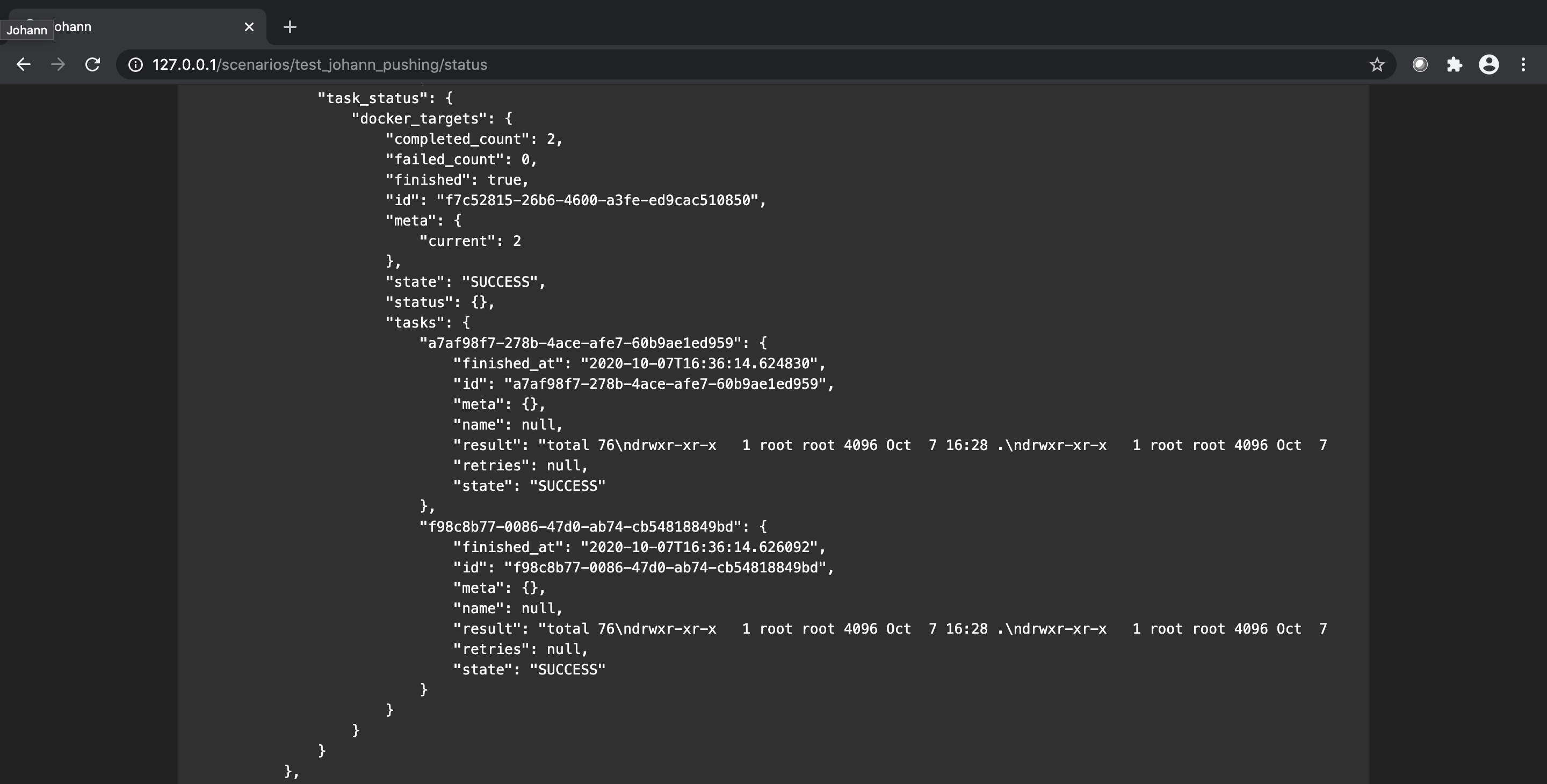Click finished_at value 2020-10-07T16:36:14.624830
1547x784 pixels.
[699, 363]
